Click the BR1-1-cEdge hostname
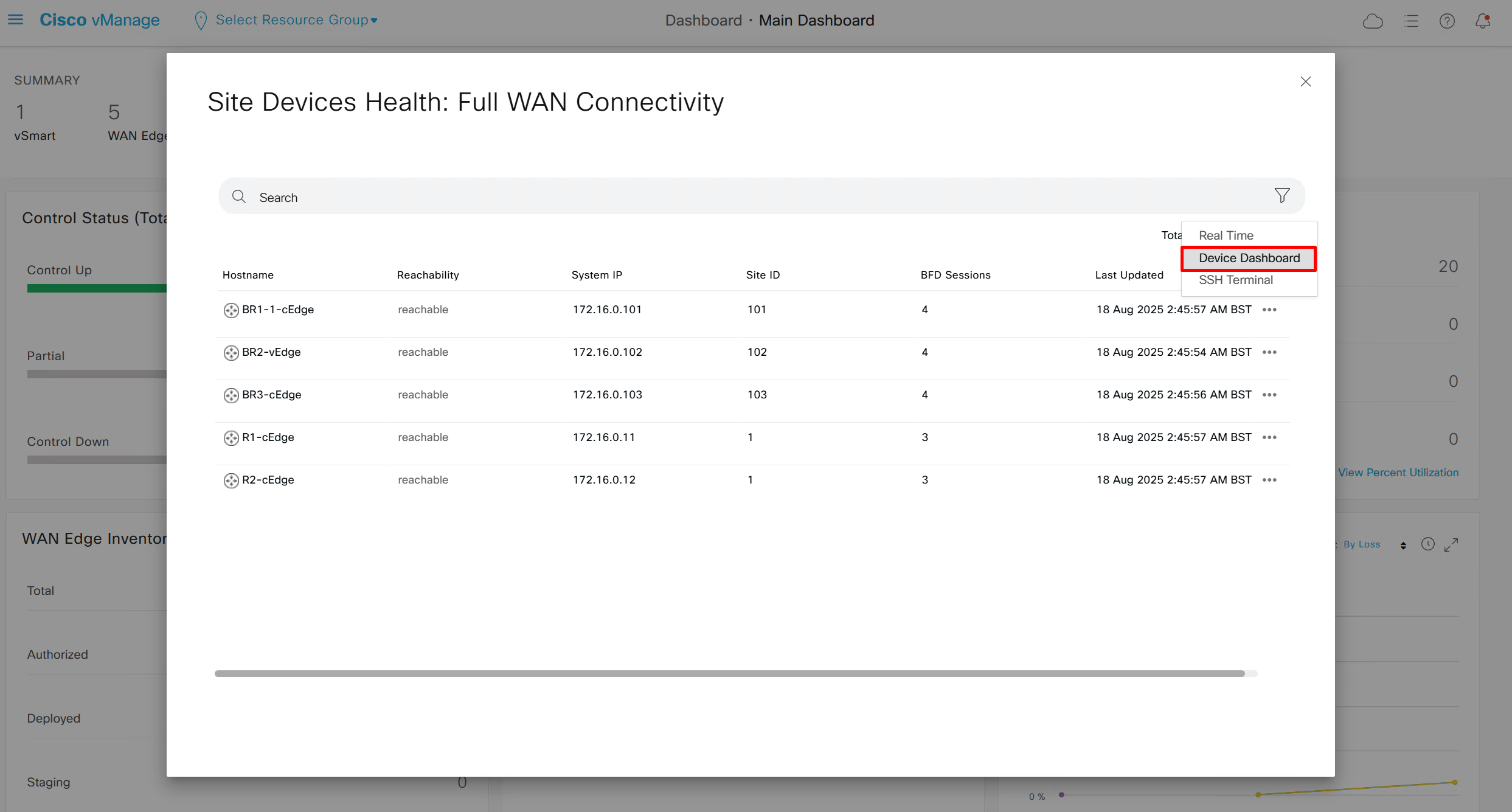The image size is (1512, 812). pos(278,310)
